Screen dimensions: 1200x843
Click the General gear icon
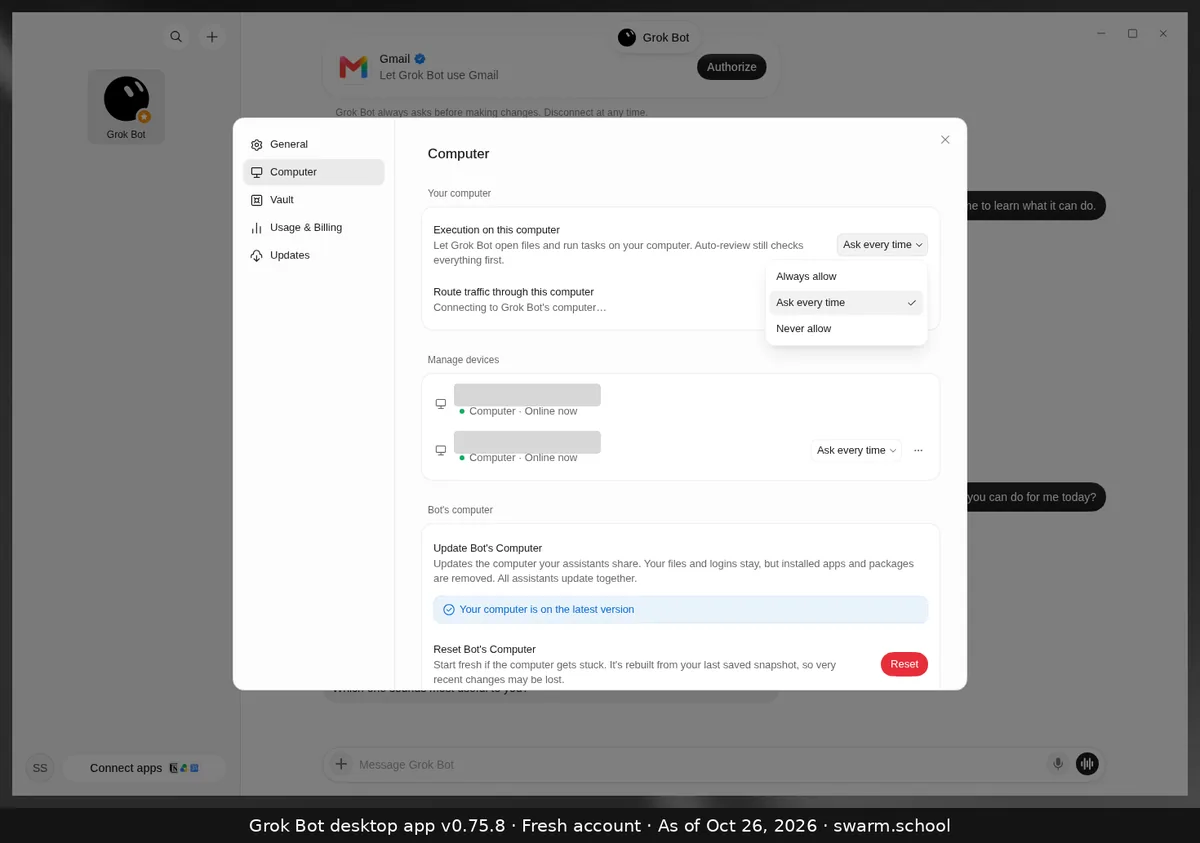257,145
